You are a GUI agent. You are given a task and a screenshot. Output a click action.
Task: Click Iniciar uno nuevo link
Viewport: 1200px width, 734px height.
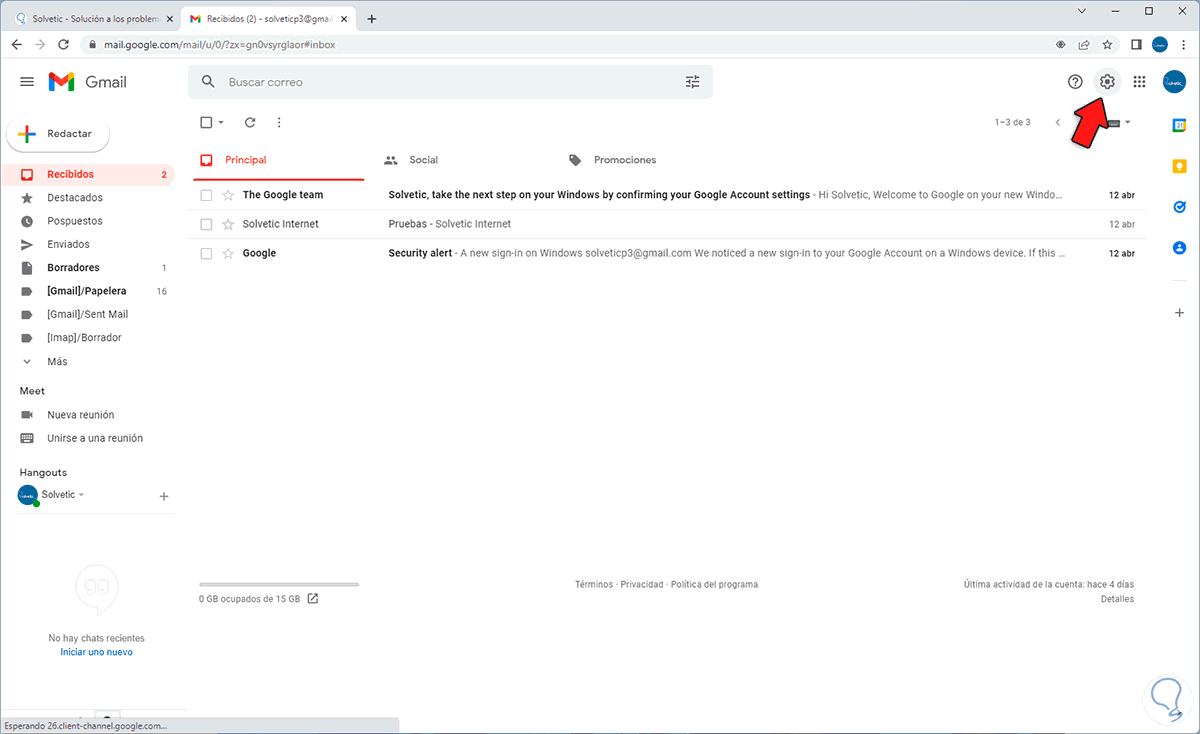click(96, 652)
